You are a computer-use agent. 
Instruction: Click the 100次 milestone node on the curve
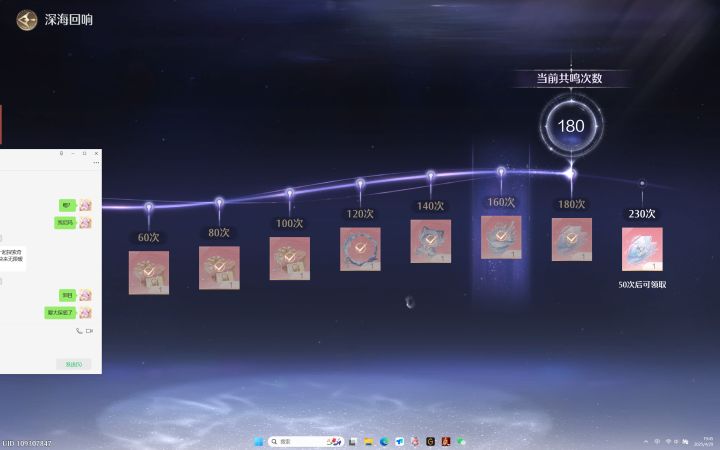(290, 193)
